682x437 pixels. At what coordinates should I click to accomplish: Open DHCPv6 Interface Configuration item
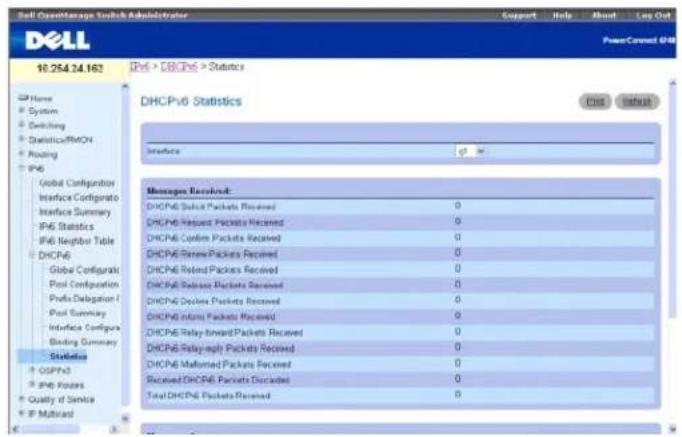84,327
